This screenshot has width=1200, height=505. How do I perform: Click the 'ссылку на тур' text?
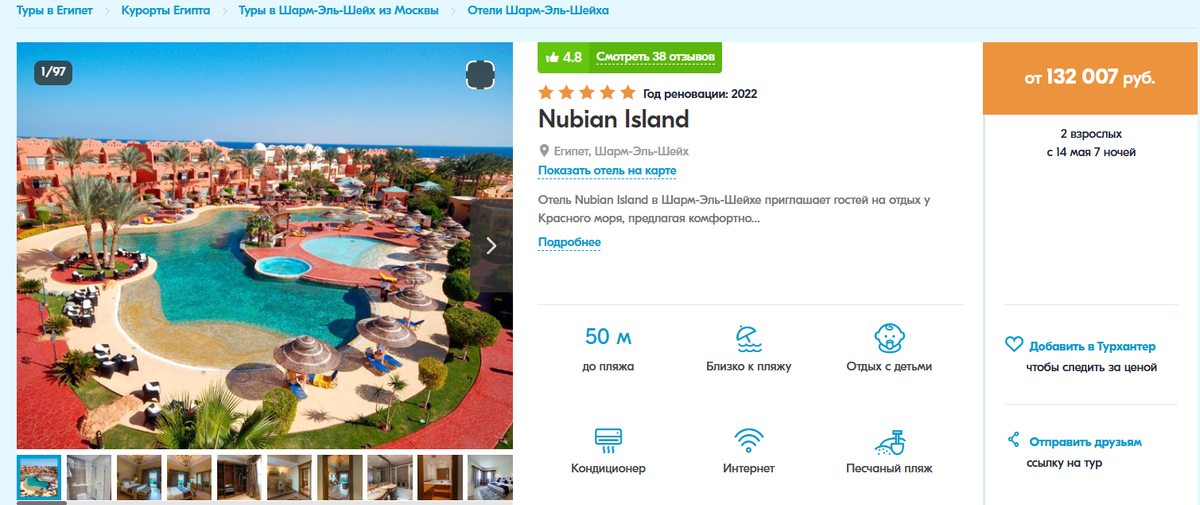pos(1064,464)
